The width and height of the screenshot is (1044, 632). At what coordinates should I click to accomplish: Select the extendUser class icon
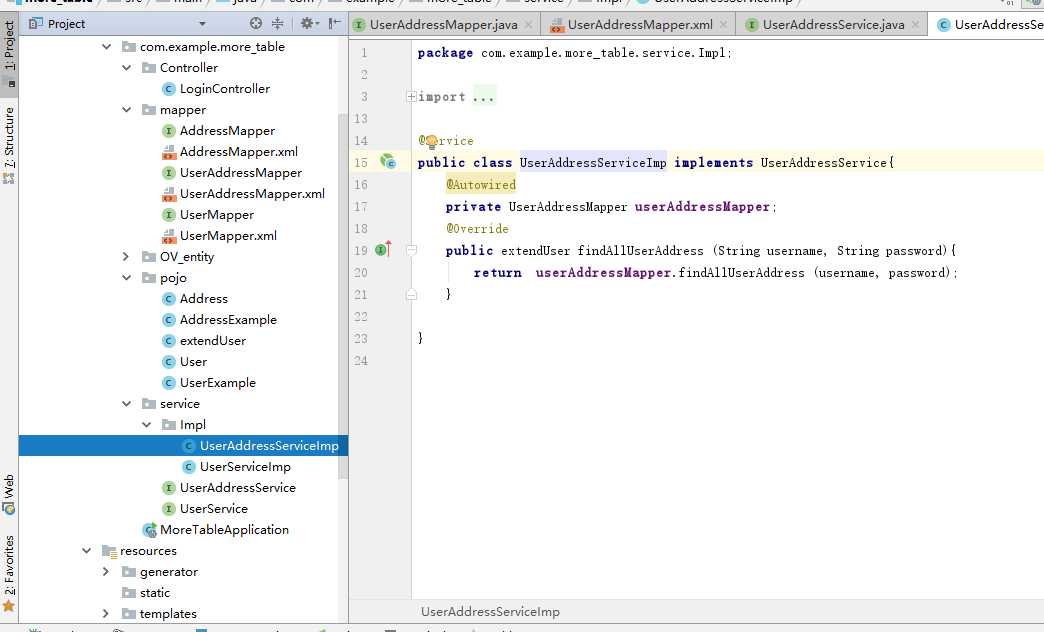point(169,340)
